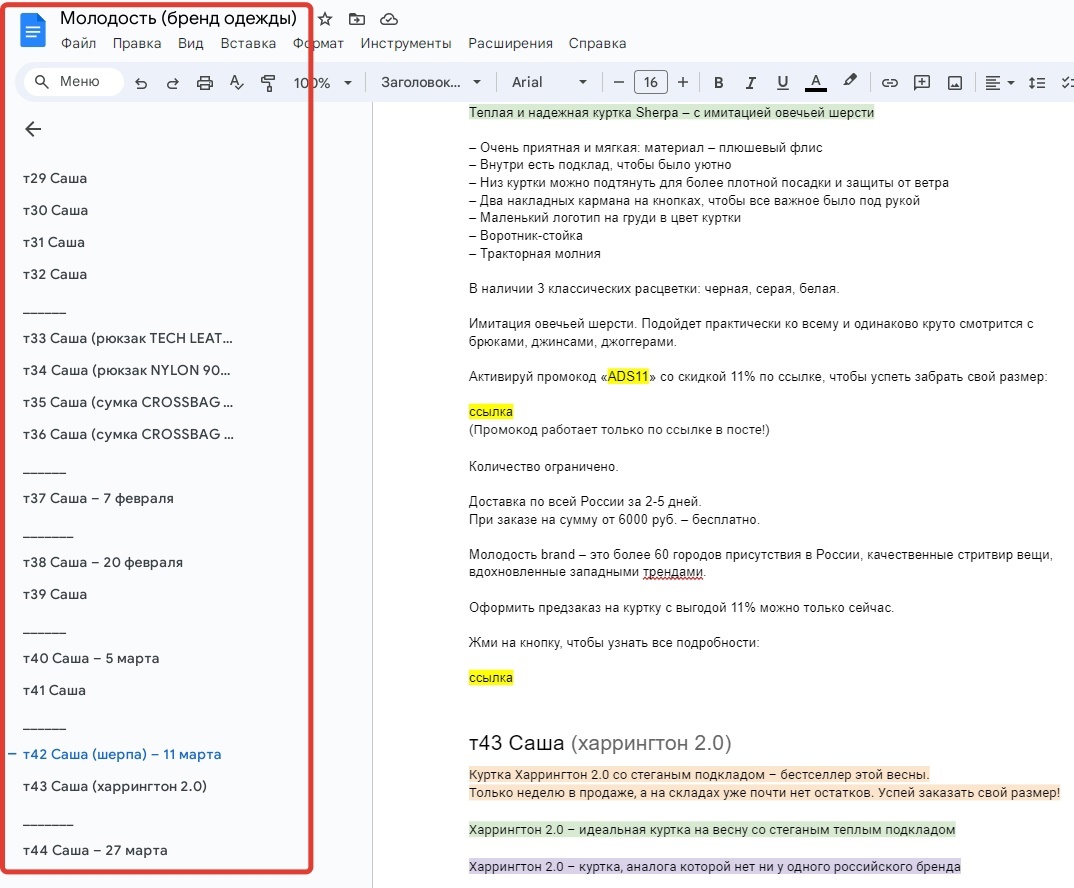Toggle bold formatting
This screenshot has width=1074, height=888.
coord(719,82)
